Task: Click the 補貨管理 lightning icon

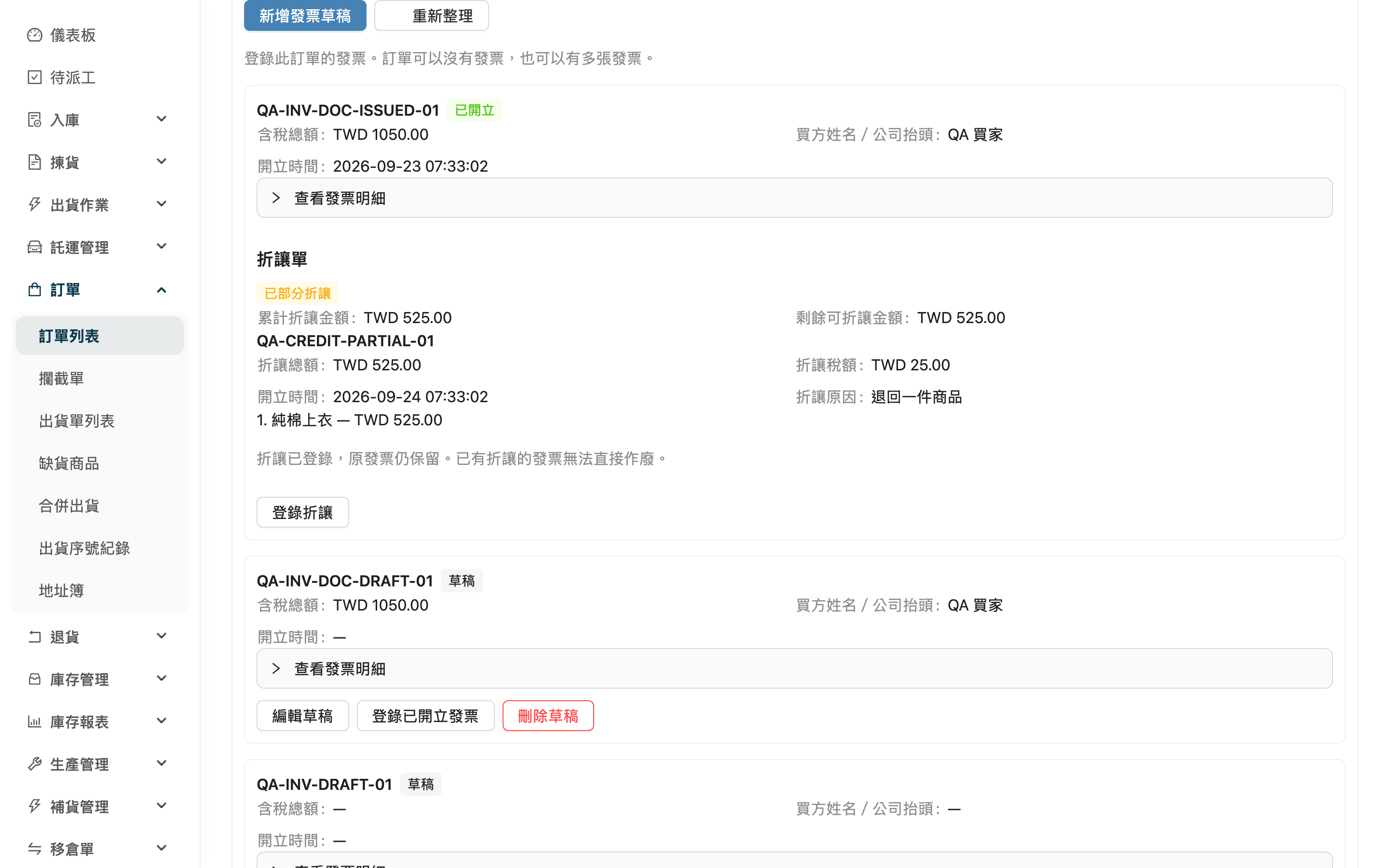Action: 34,807
